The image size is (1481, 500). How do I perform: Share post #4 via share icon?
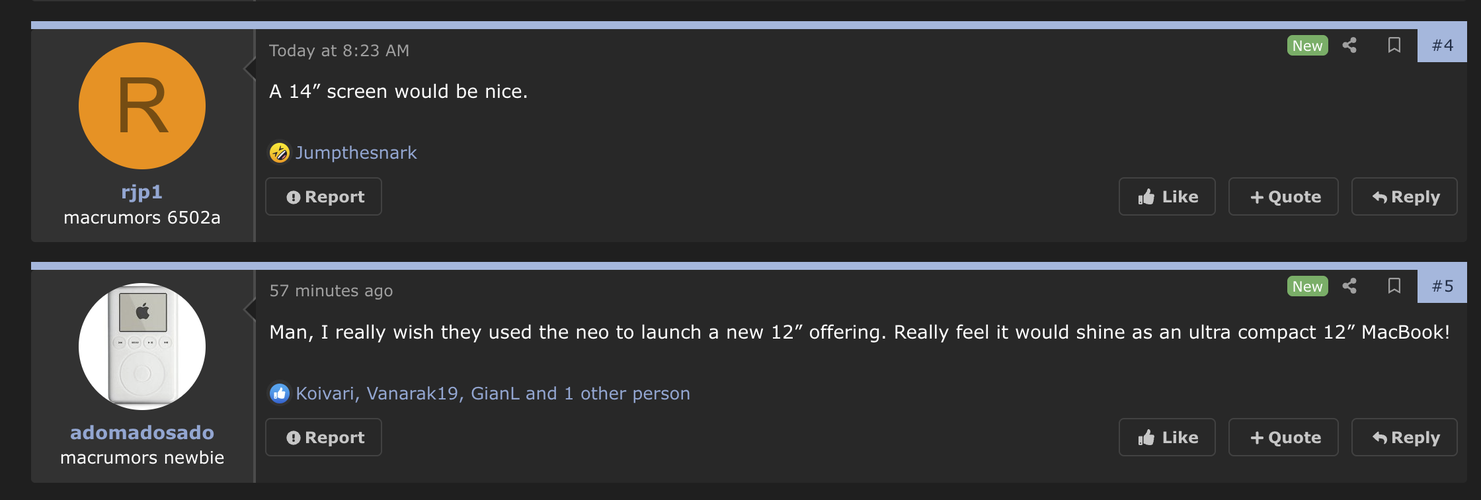click(x=1349, y=45)
